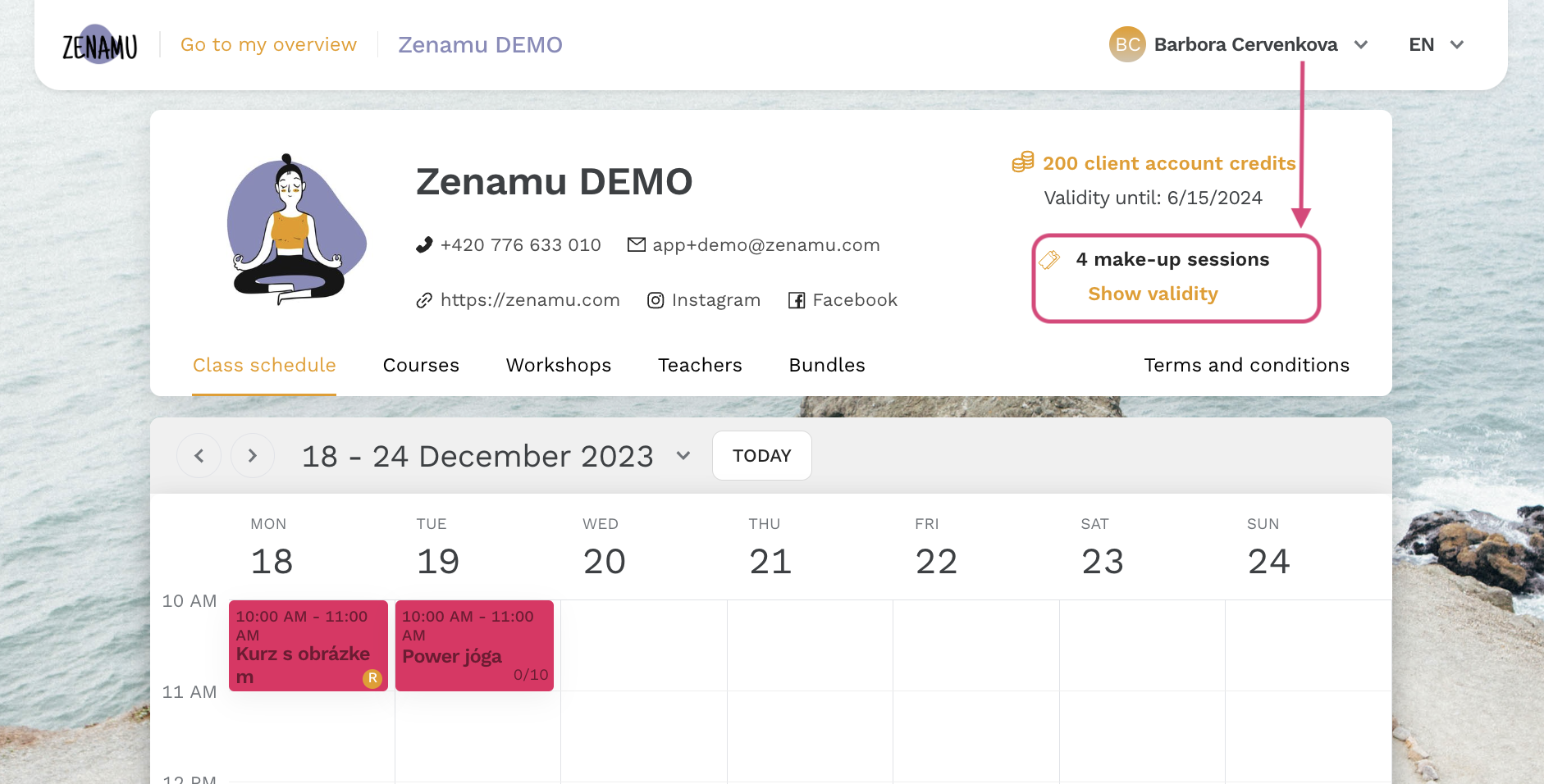Image resolution: width=1544 pixels, height=784 pixels.
Task: Click the make-up sessions ticket icon
Action: click(x=1049, y=260)
